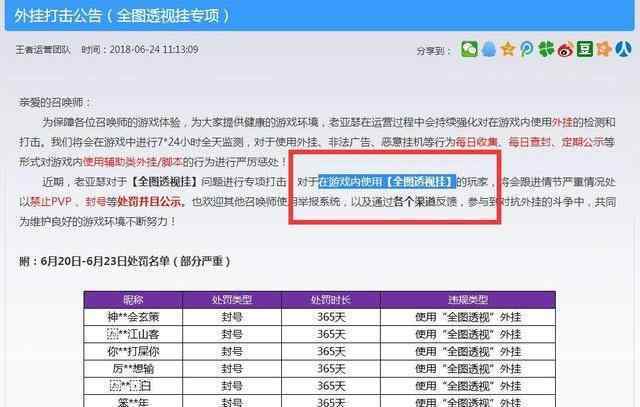
Task: Share to Renren with the blue 人 icon
Action: click(x=621, y=49)
